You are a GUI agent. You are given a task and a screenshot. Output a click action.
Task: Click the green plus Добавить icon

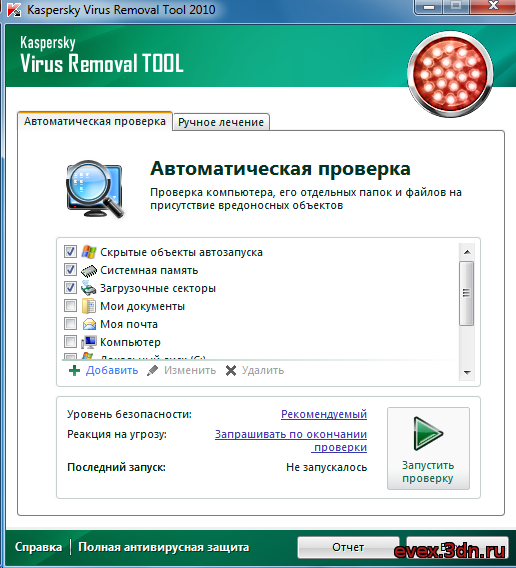tap(74, 371)
